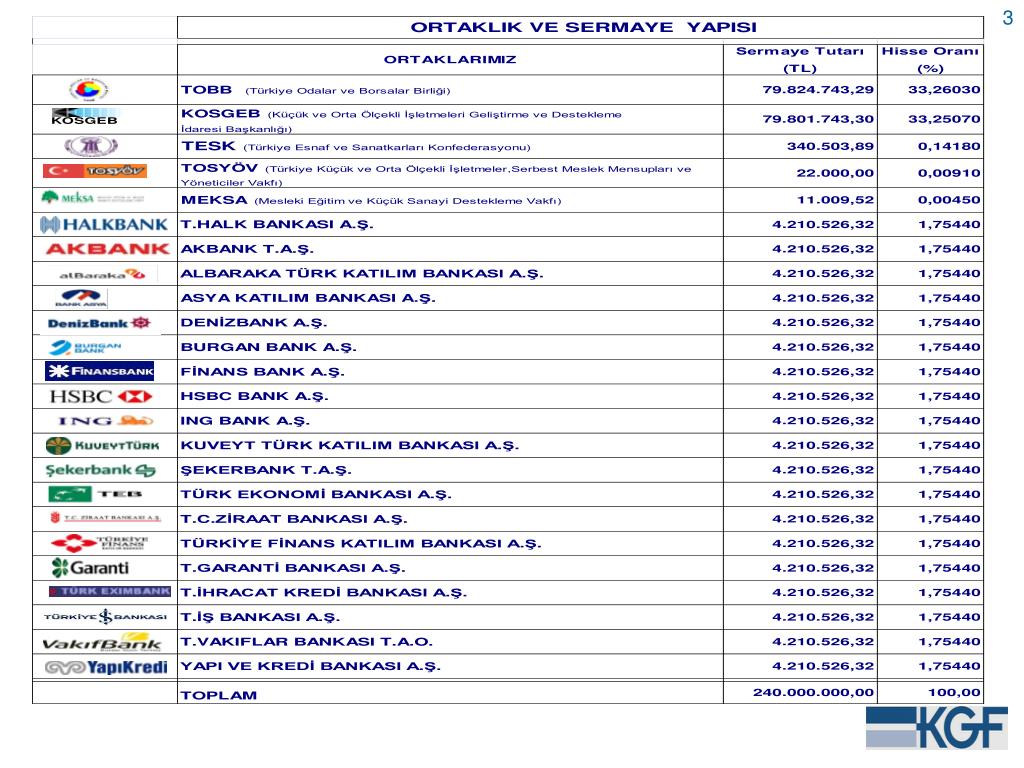Click the VakıfBank logo
Image resolution: width=1024 pixels, height=768 pixels.
pos(102,643)
